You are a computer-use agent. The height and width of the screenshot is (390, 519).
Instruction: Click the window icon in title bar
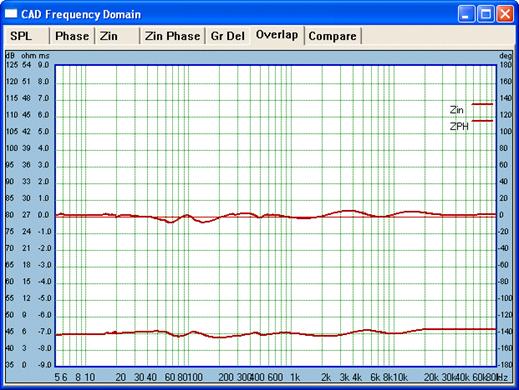11,14
